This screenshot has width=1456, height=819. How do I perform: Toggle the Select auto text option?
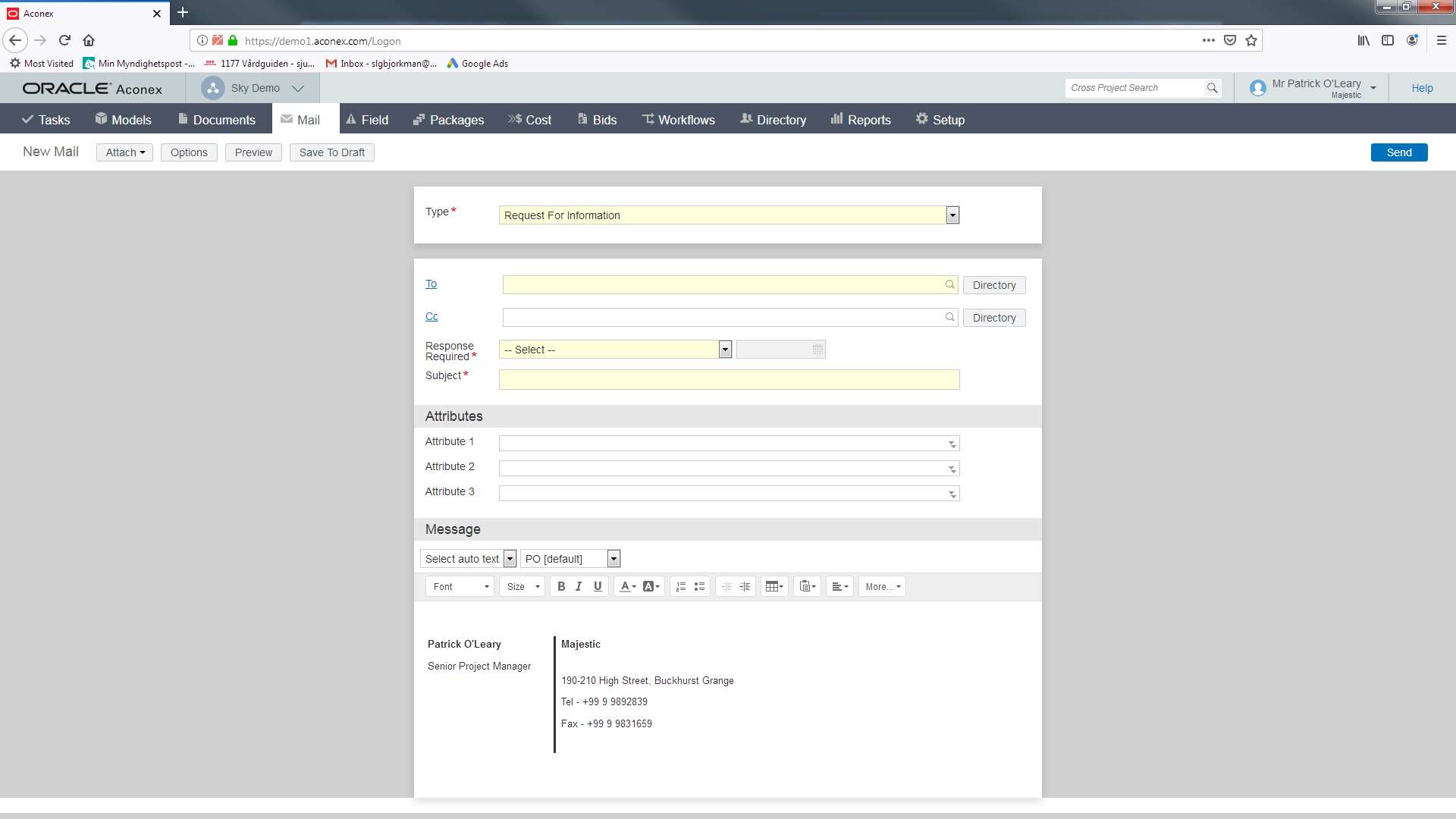coord(510,558)
